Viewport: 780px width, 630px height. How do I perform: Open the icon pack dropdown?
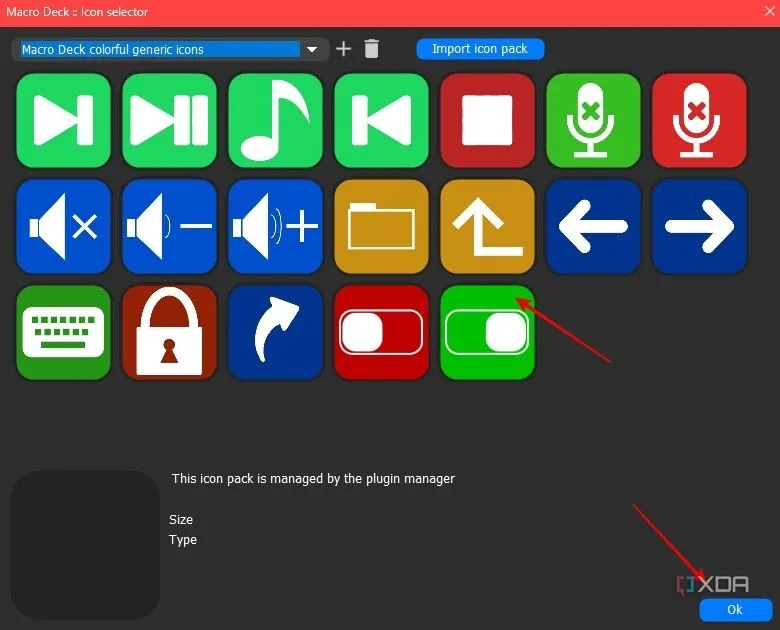pyautogui.click(x=312, y=49)
